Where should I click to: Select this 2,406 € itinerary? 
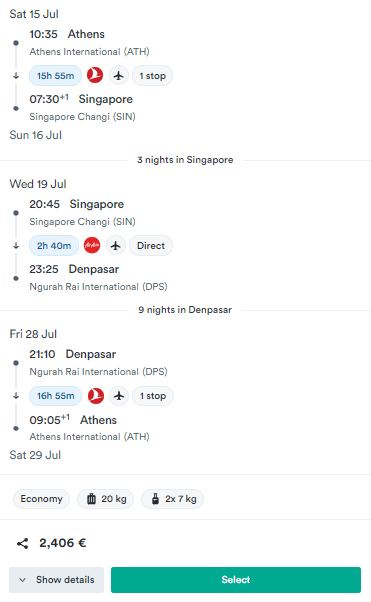tap(236, 580)
